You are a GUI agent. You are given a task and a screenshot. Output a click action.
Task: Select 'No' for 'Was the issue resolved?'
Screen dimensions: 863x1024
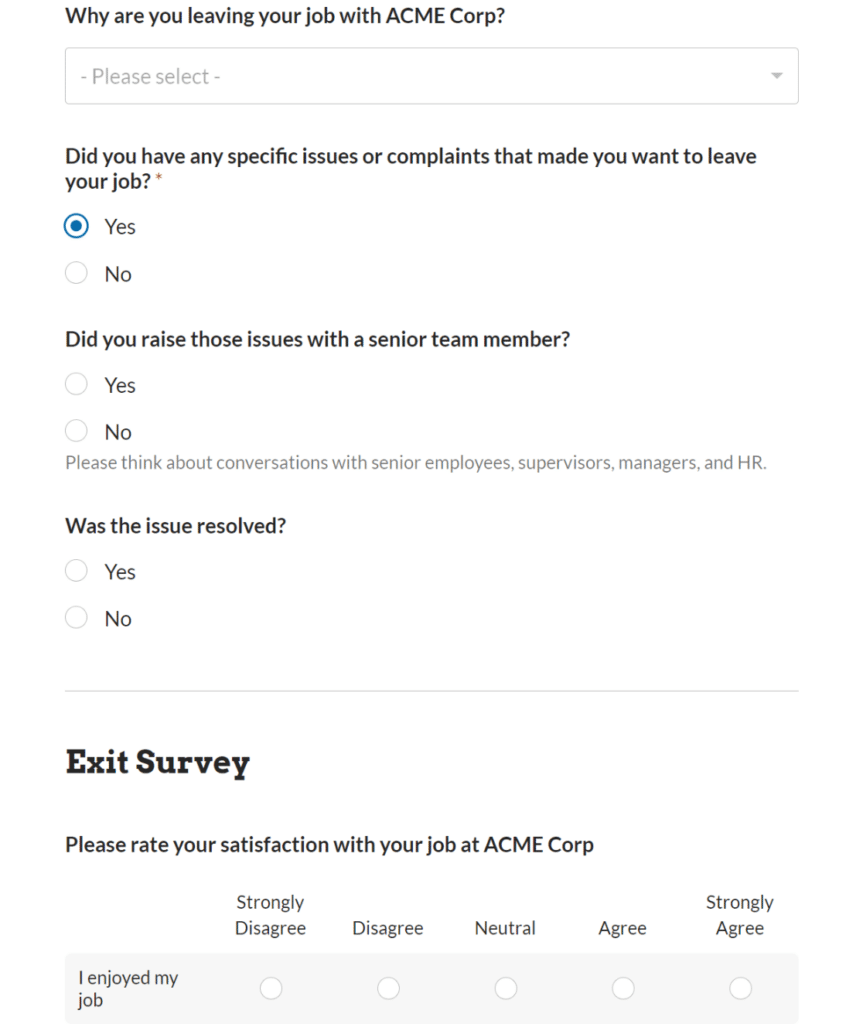click(x=76, y=617)
